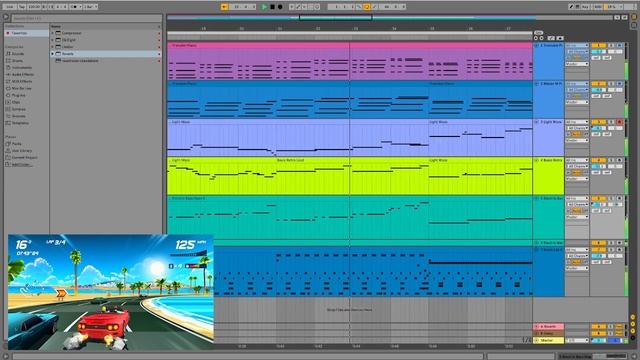Image resolution: width=640 pixels, height=360 pixels.
Task: Arm the 2 Mellow track for recording
Action: [620, 84]
